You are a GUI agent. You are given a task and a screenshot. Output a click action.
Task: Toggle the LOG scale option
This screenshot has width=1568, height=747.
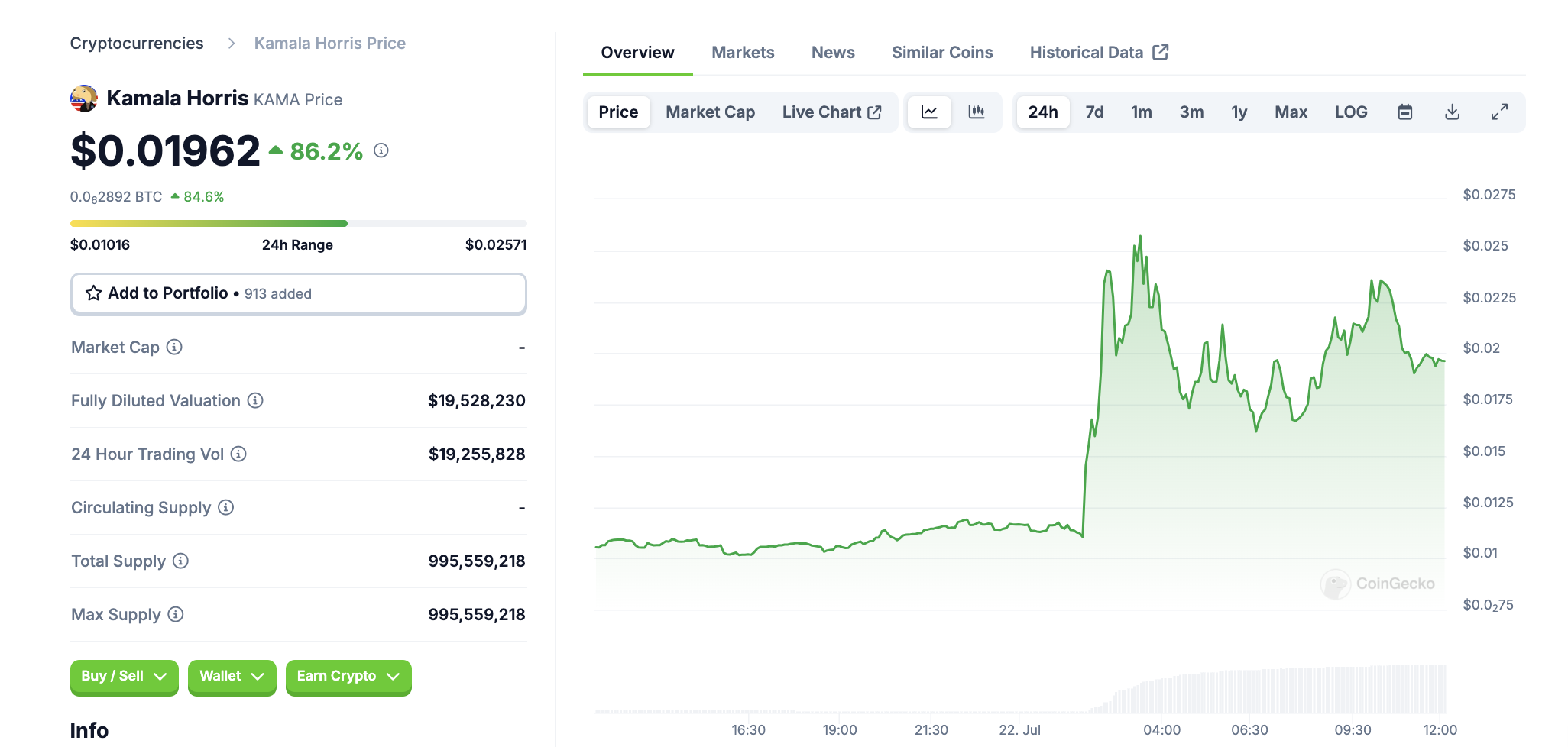click(x=1351, y=112)
